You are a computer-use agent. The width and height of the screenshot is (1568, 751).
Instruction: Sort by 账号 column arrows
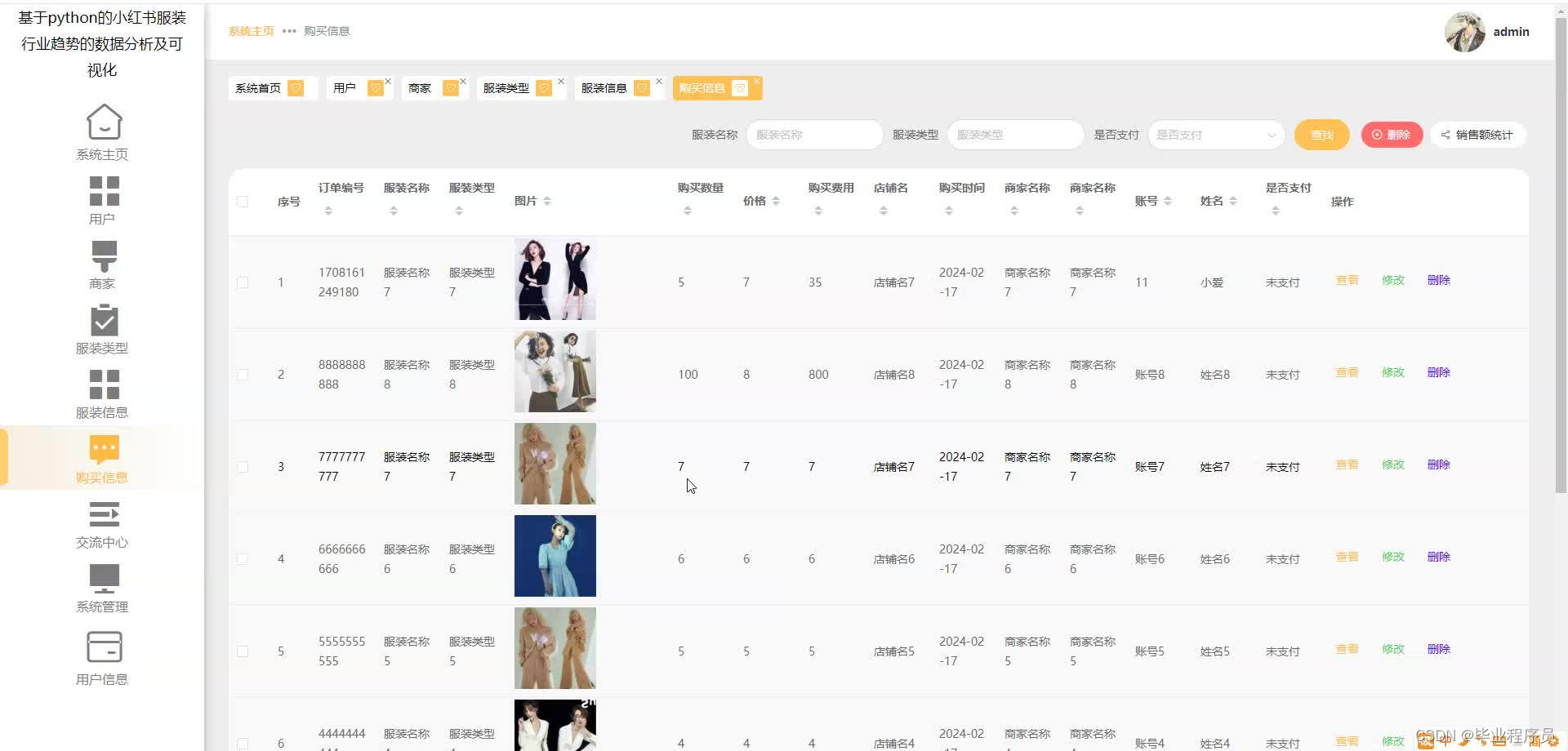(1168, 201)
